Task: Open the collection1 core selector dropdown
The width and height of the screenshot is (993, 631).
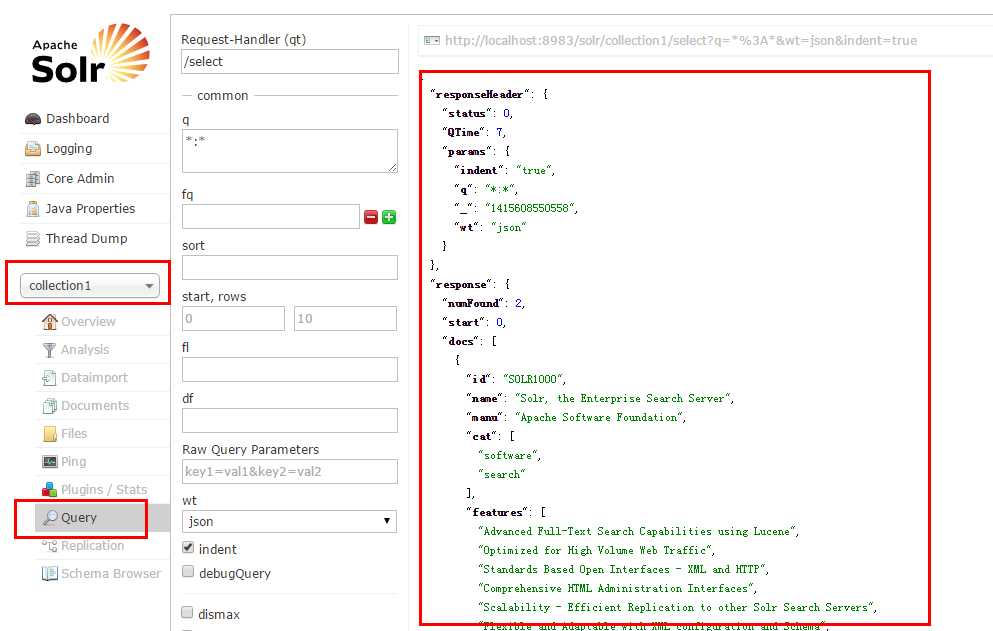Action: click(x=90, y=286)
